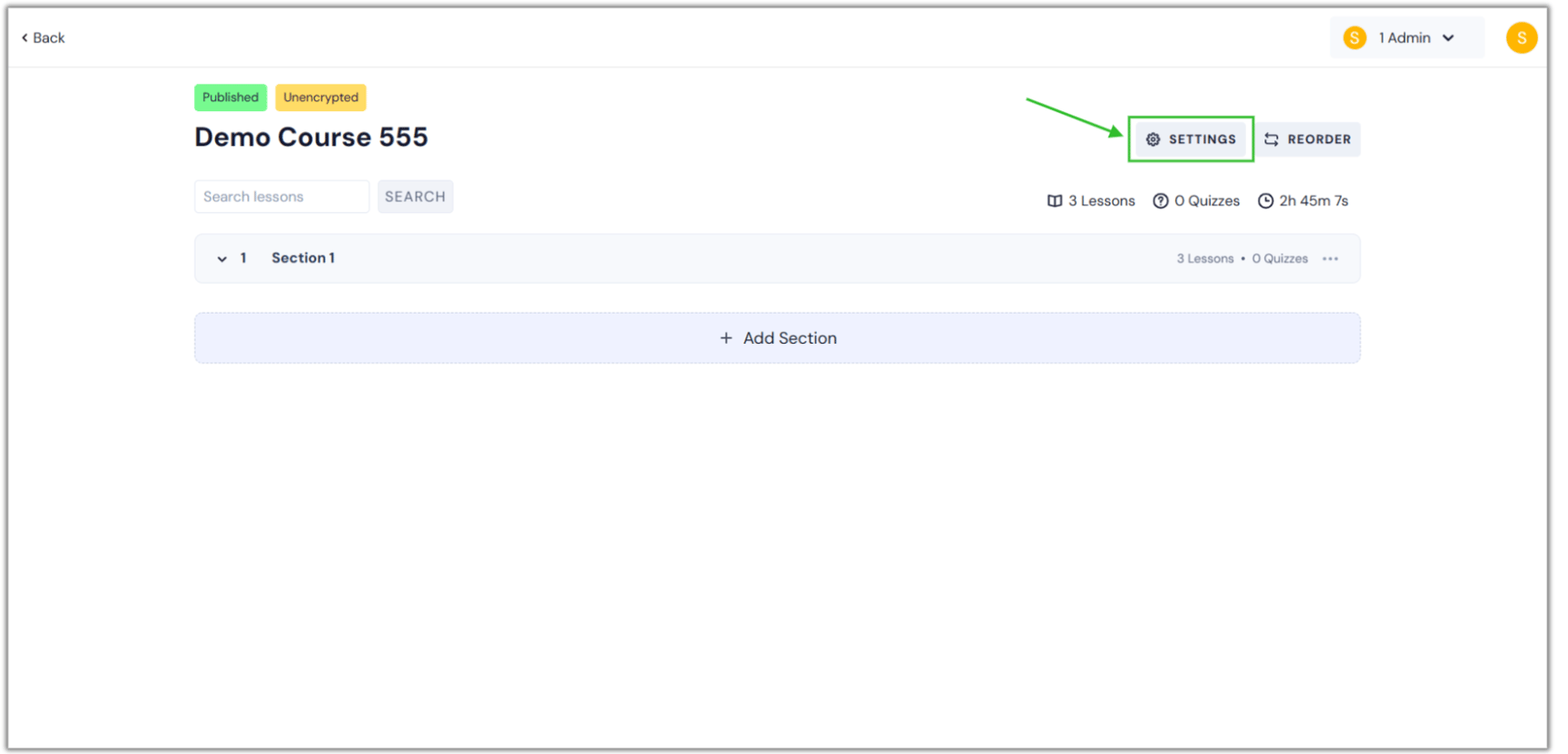Expand the back chevron next to Back
This screenshot has width=1568, height=754.
click(24, 37)
